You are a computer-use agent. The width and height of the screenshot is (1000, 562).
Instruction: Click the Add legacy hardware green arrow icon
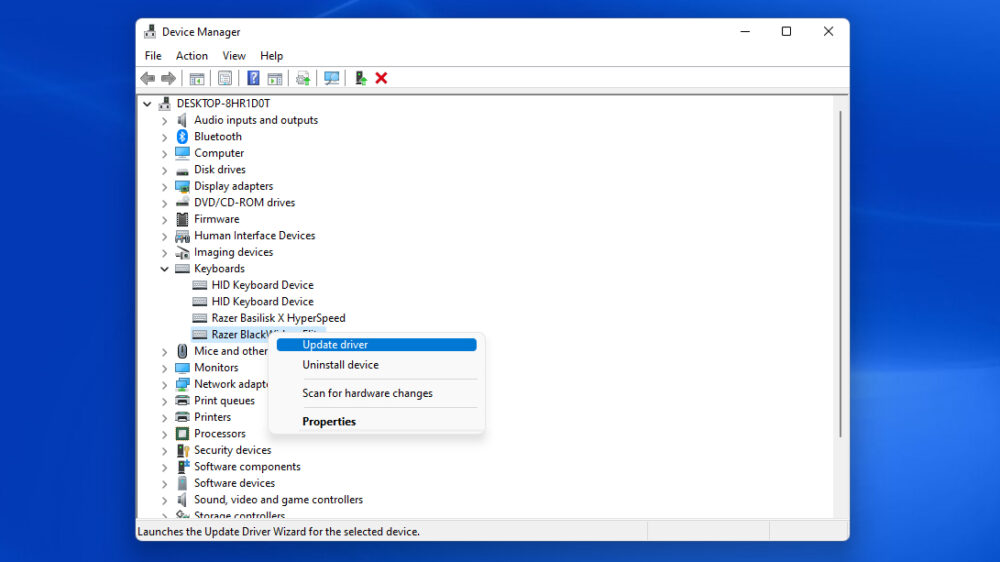[x=360, y=78]
